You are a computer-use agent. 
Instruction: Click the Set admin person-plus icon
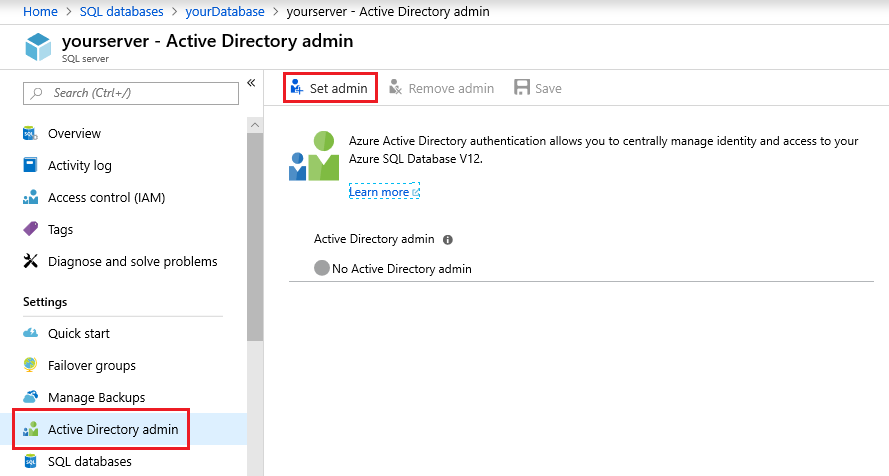pos(297,87)
